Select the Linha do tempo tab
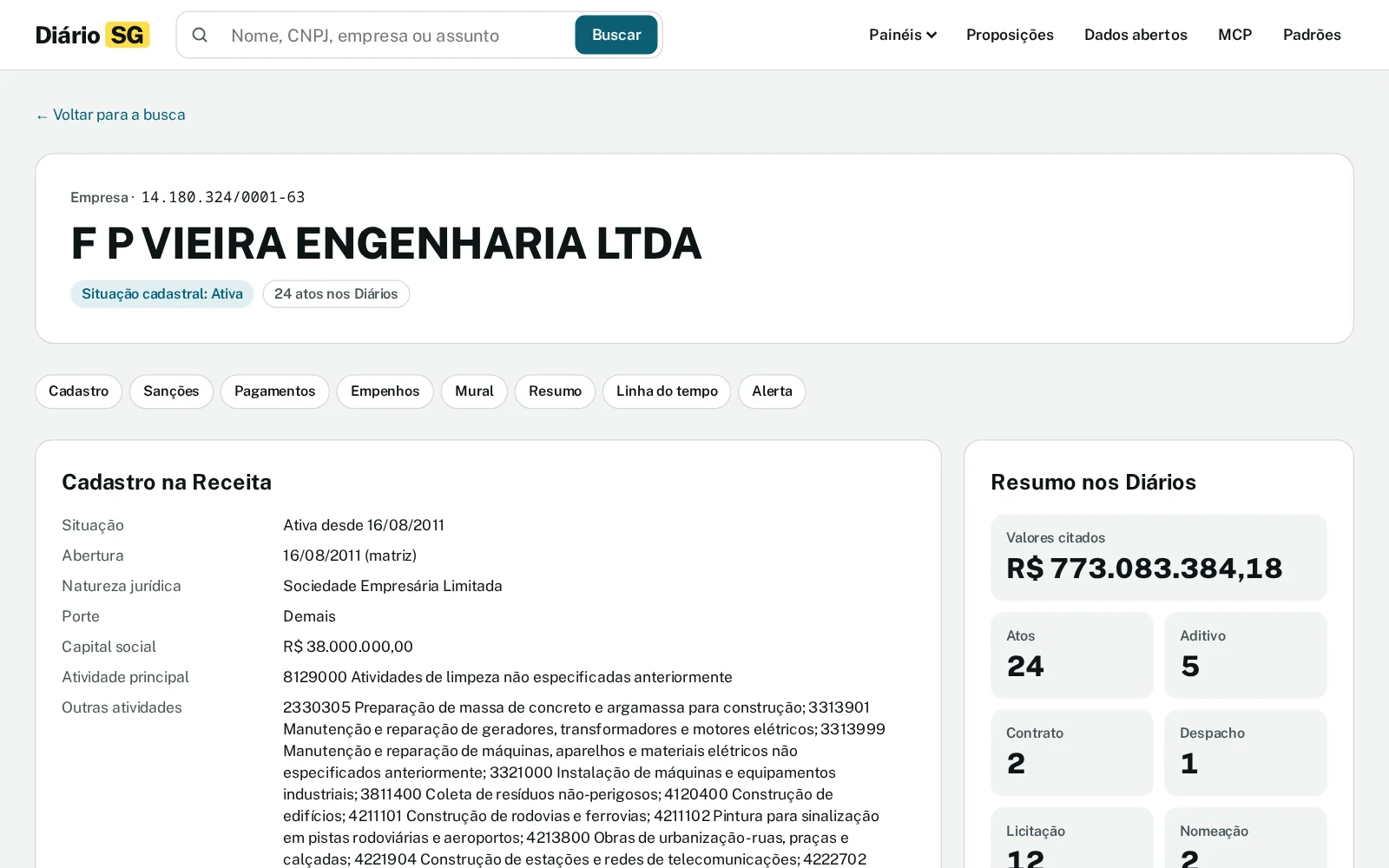This screenshot has width=1389, height=868. 667,391
